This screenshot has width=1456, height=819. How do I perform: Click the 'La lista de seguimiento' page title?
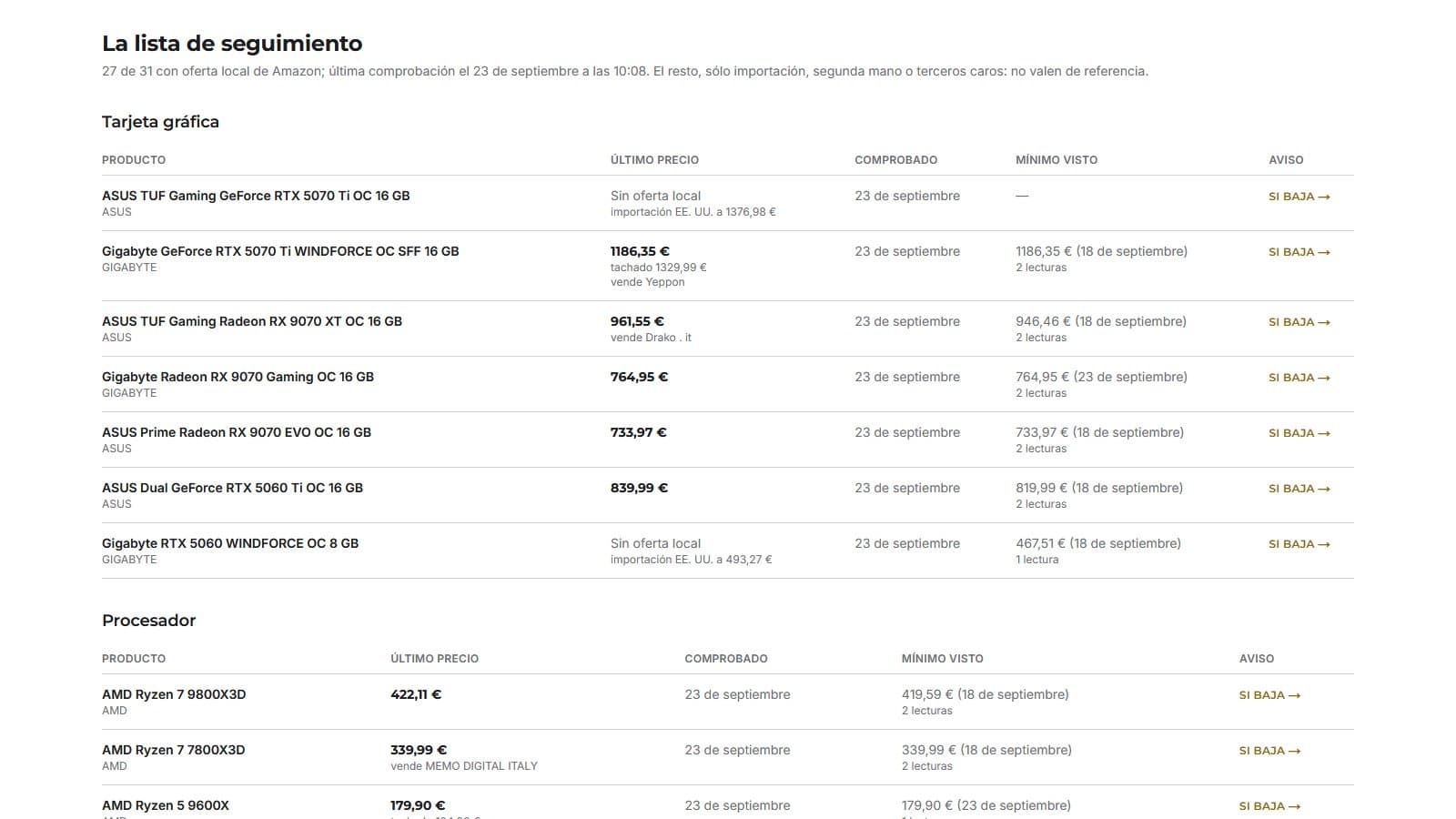(x=232, y=44)
